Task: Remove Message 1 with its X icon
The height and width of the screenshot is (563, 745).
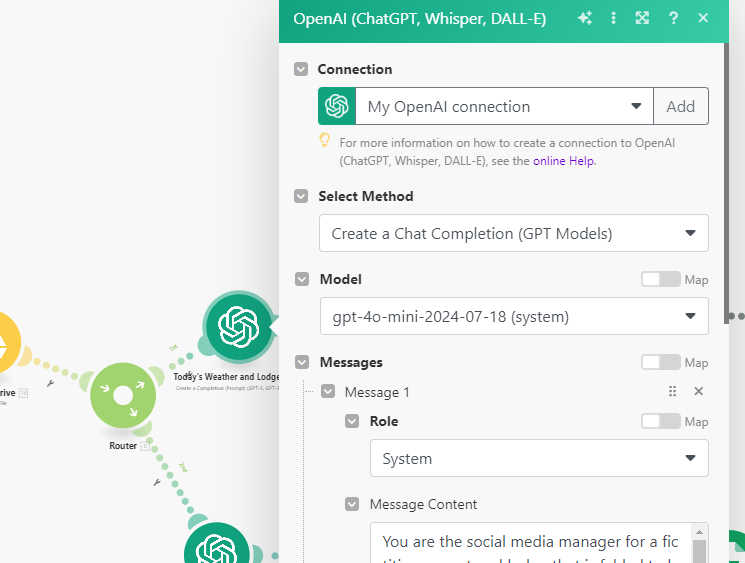Action: pos(698,391)
